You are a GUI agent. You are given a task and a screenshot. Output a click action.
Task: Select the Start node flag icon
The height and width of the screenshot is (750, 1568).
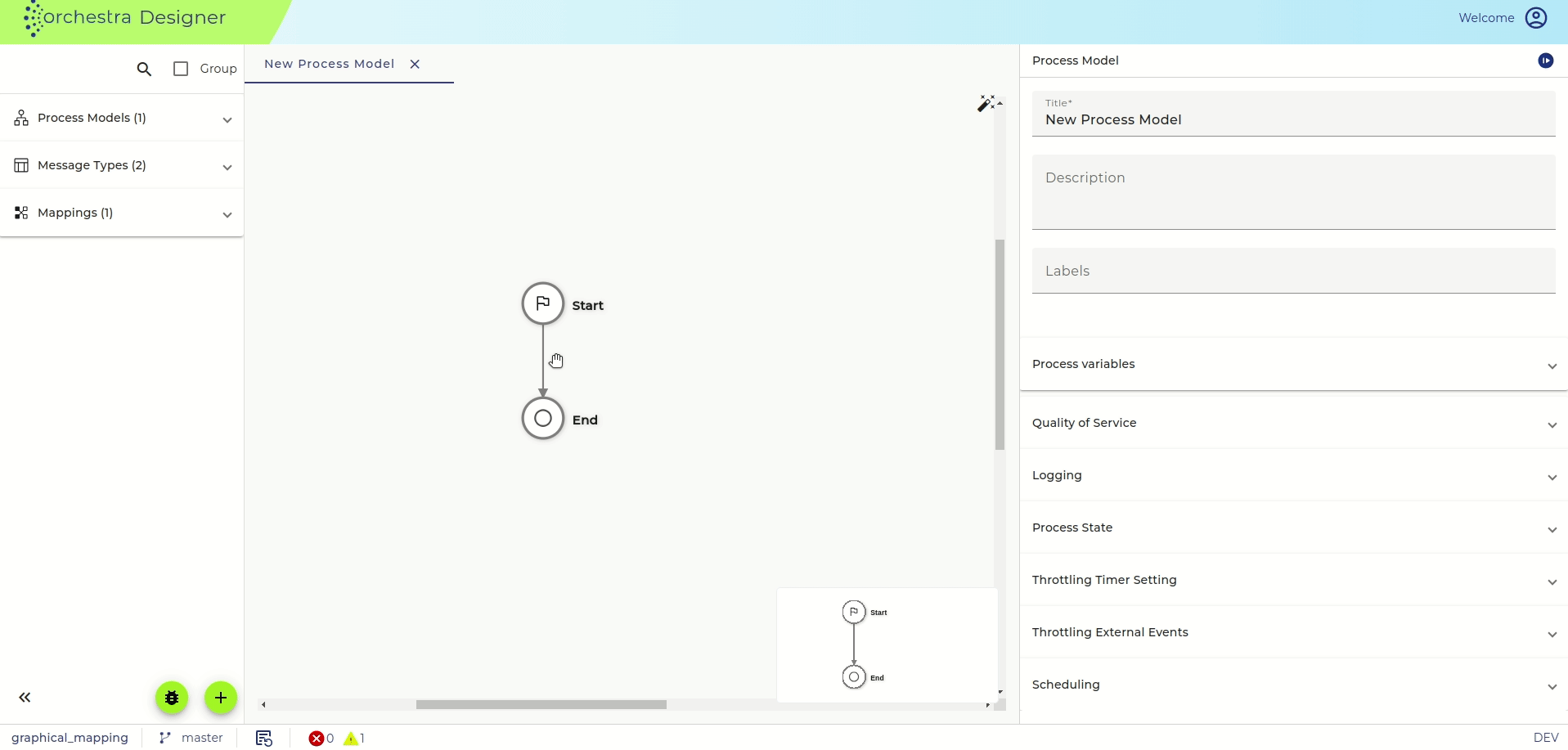tap(543, 303)
